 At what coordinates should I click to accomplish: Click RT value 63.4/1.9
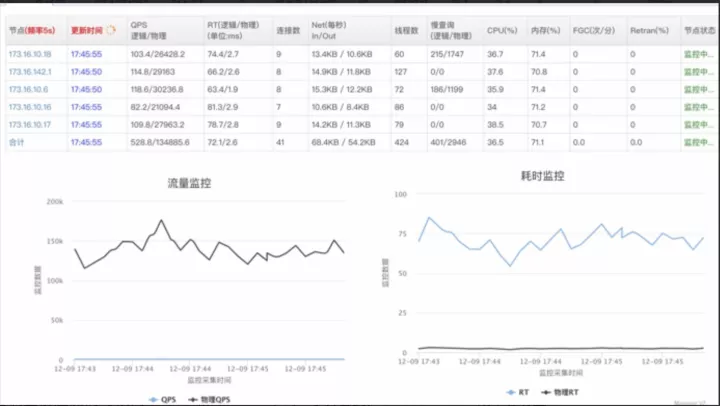pyautogui.click(x=223, y=89)
